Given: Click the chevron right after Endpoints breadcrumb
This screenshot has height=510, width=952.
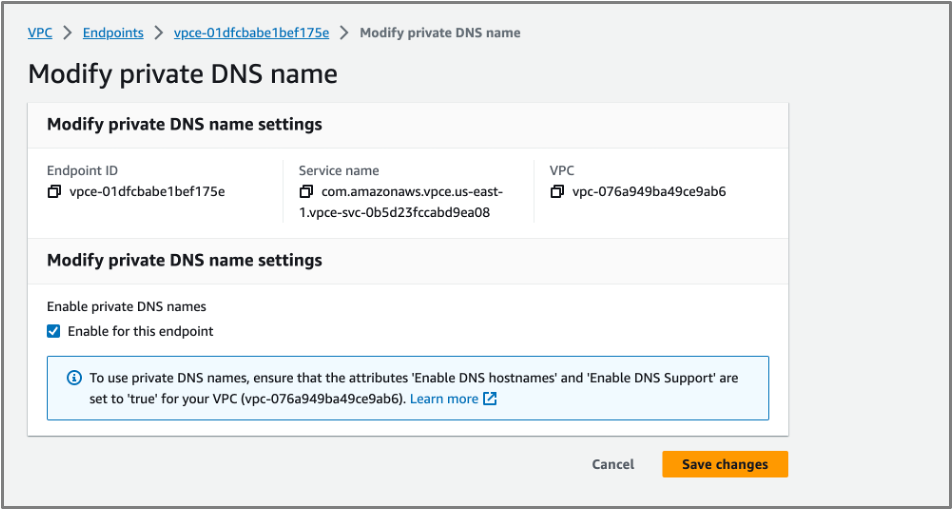Looking at the screenshot, I should [x=159, y=33].
